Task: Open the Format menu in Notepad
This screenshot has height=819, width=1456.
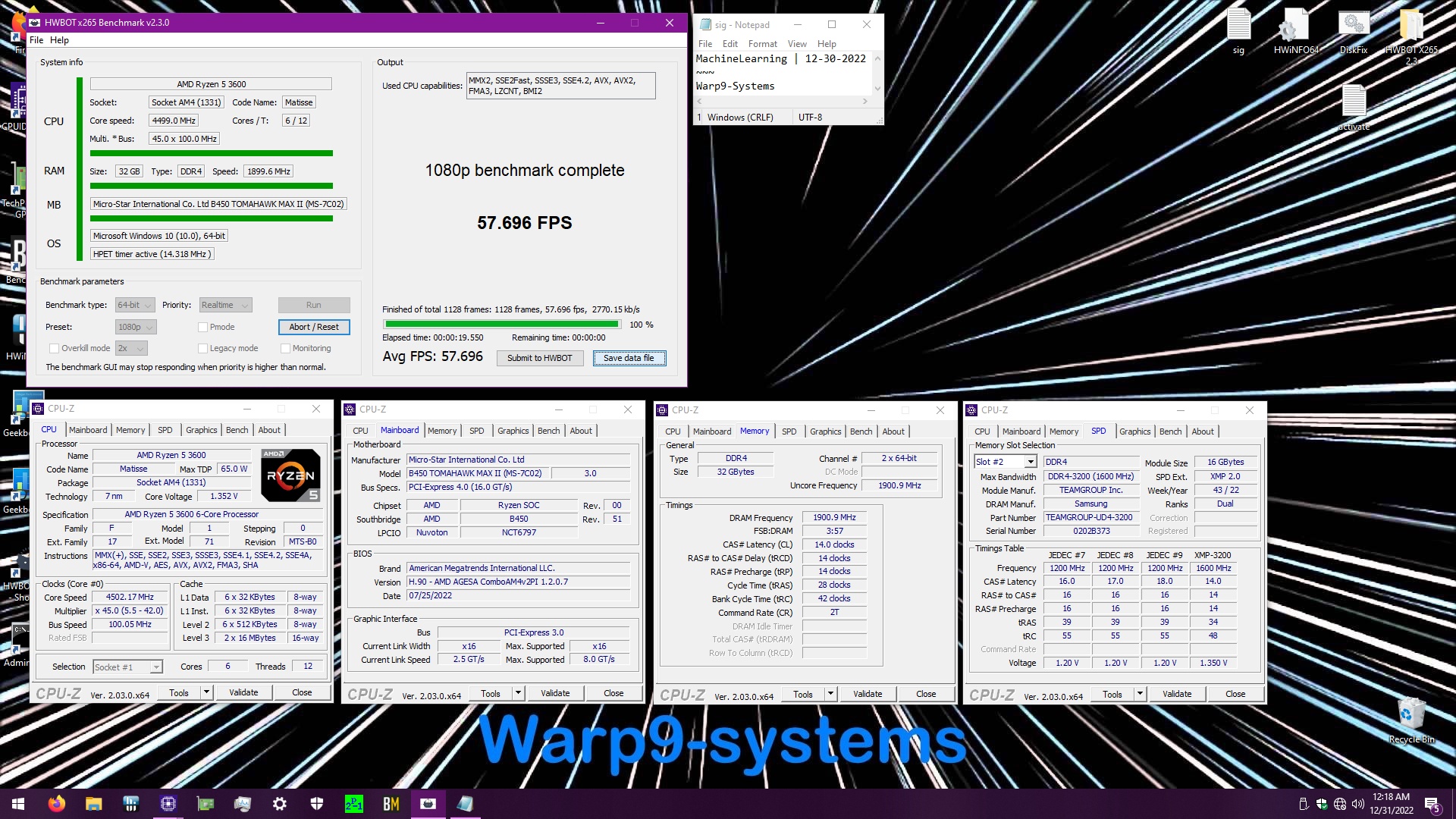Action: (762, 44)
